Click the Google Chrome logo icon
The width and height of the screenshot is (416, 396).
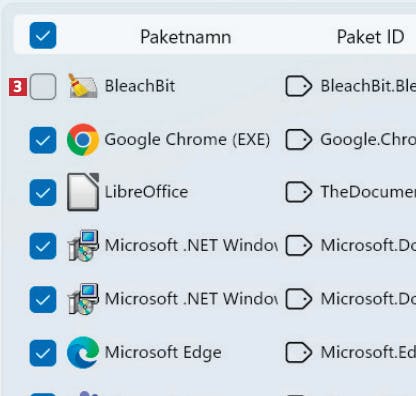(x=83, y=140)
